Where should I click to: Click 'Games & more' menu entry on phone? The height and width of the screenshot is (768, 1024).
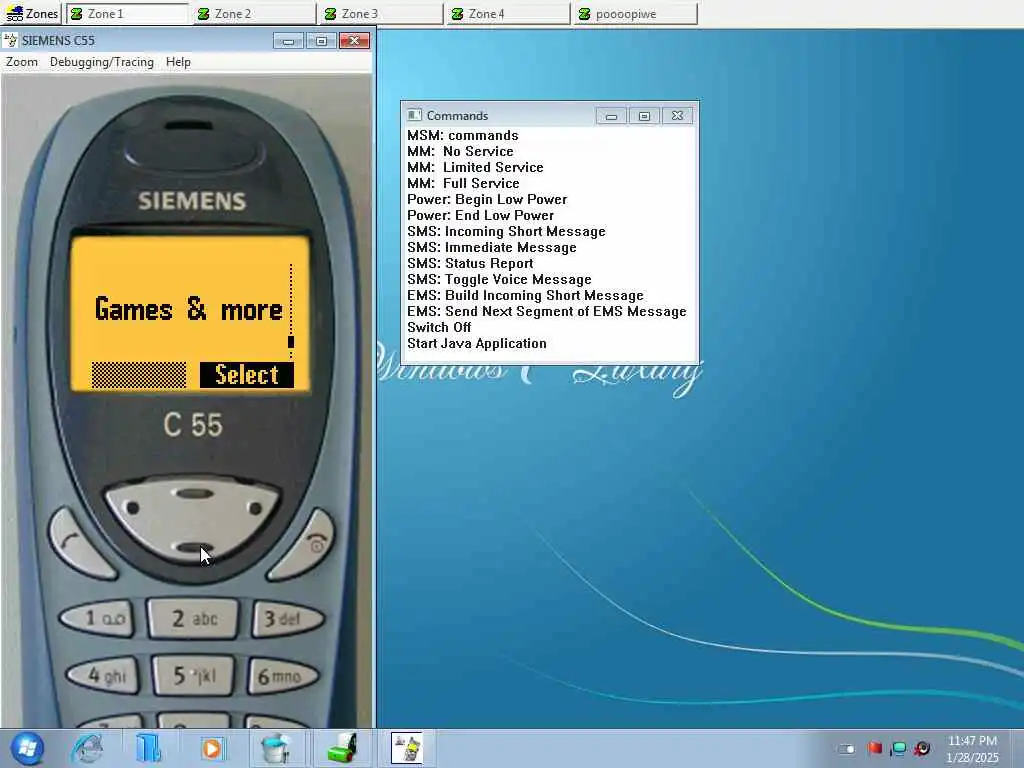(189, 309)
